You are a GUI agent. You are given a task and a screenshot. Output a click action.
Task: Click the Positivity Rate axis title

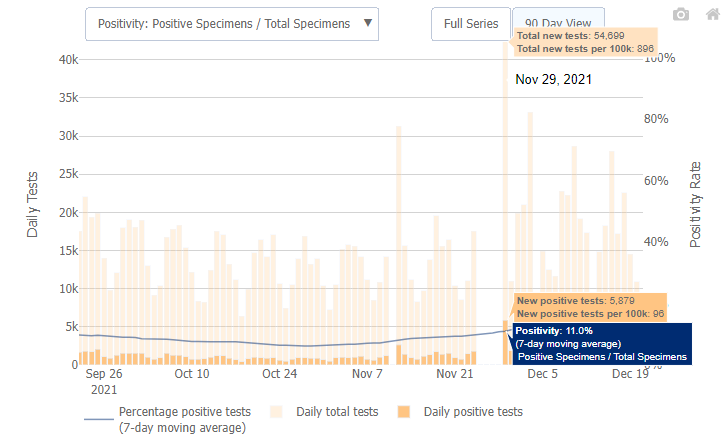[696, 203]
